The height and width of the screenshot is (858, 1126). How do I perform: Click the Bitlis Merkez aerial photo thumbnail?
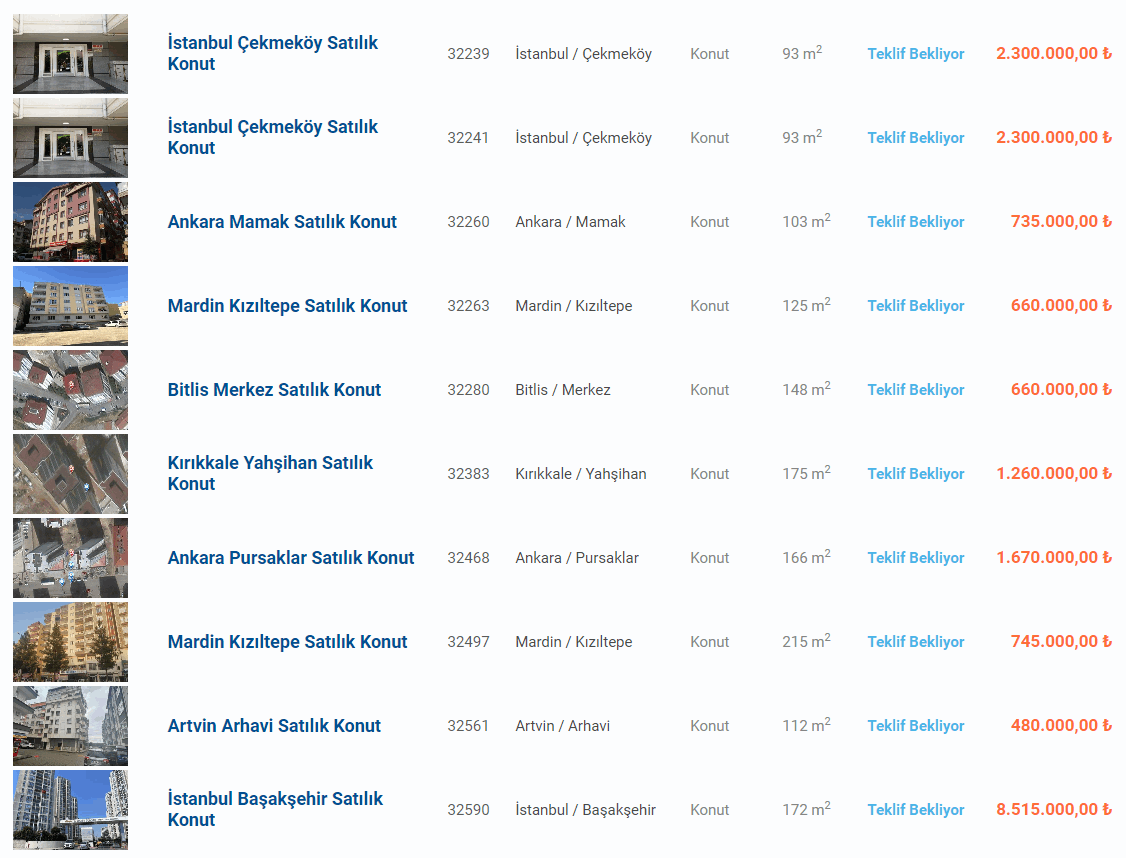[70, 390]
